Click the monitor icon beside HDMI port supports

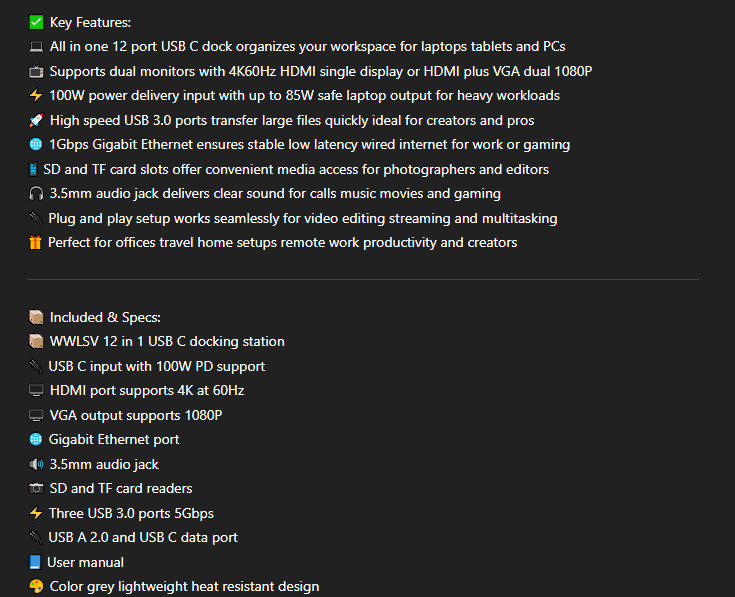click(36, 391)
